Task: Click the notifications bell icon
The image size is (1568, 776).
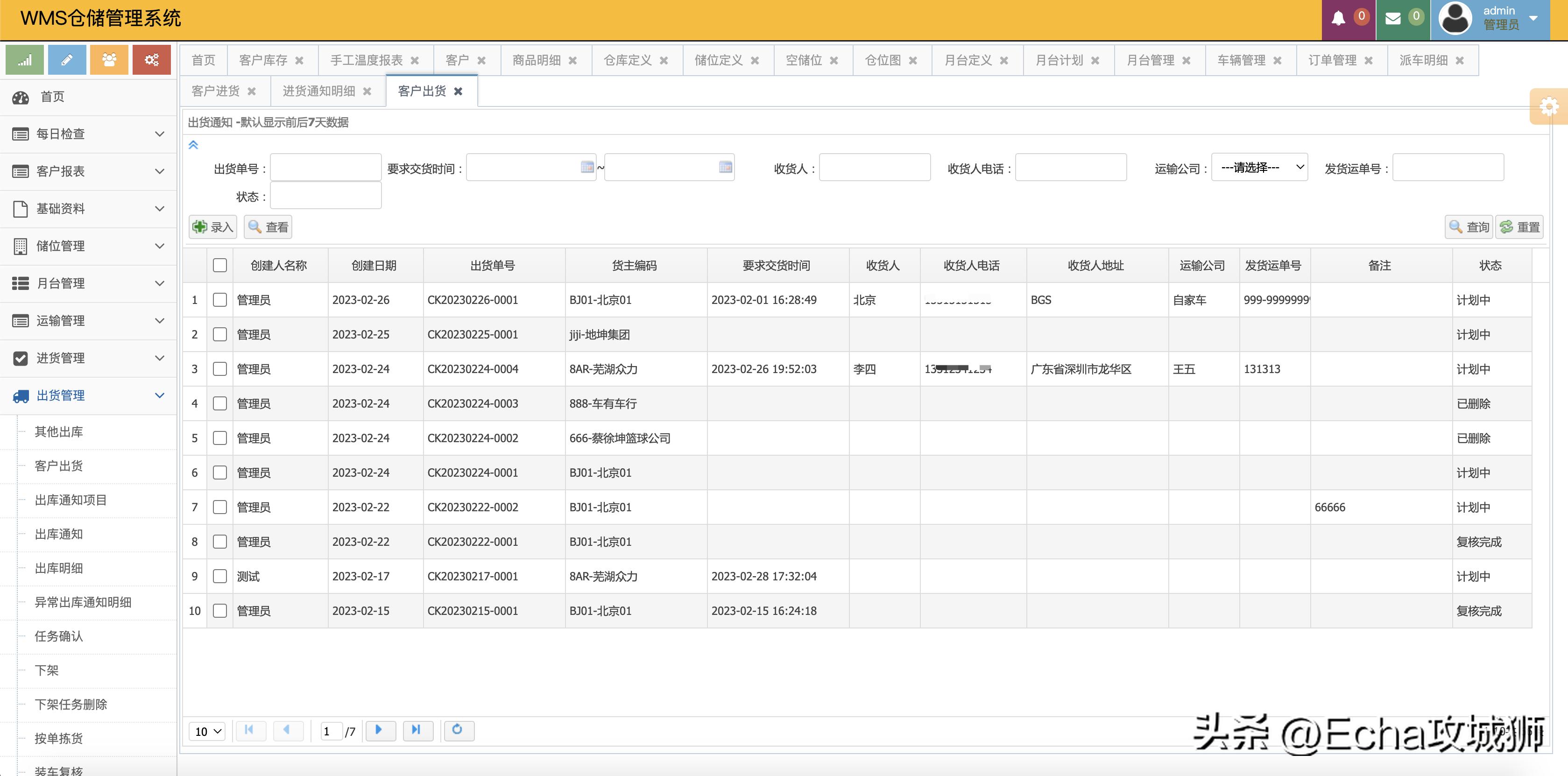Action: pyautogui.click(x=1339, y=18)
